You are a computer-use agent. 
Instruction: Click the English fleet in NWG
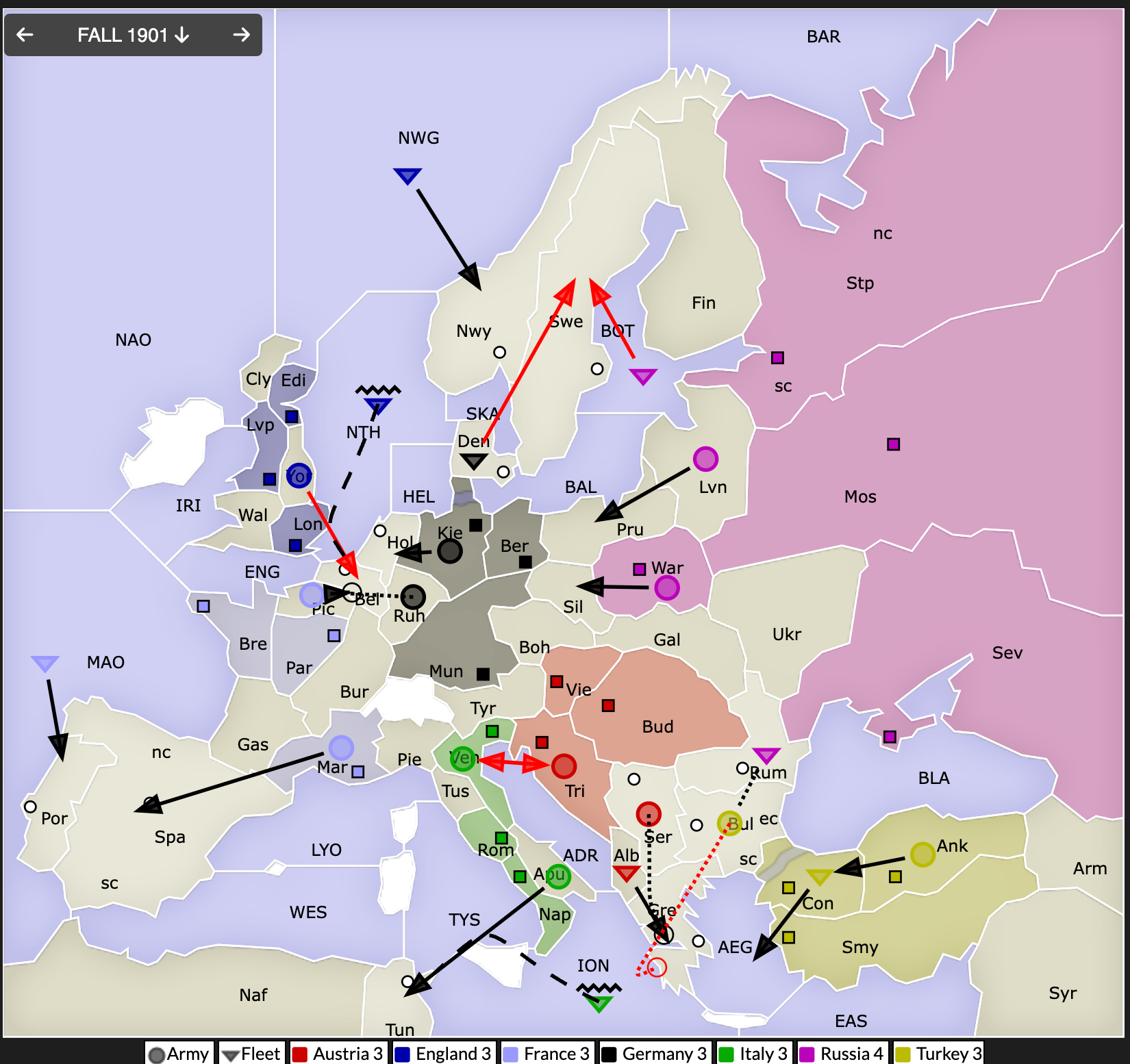(407, 176)
